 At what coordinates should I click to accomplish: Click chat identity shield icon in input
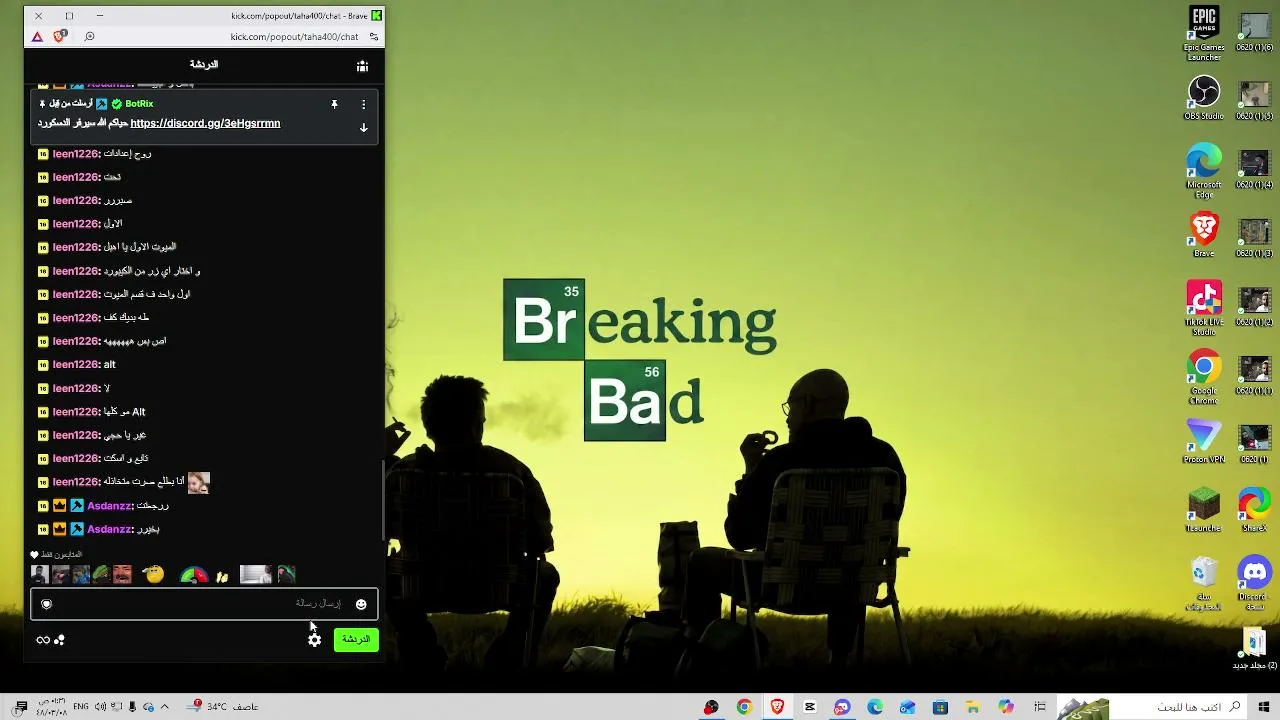click(46, 604)
